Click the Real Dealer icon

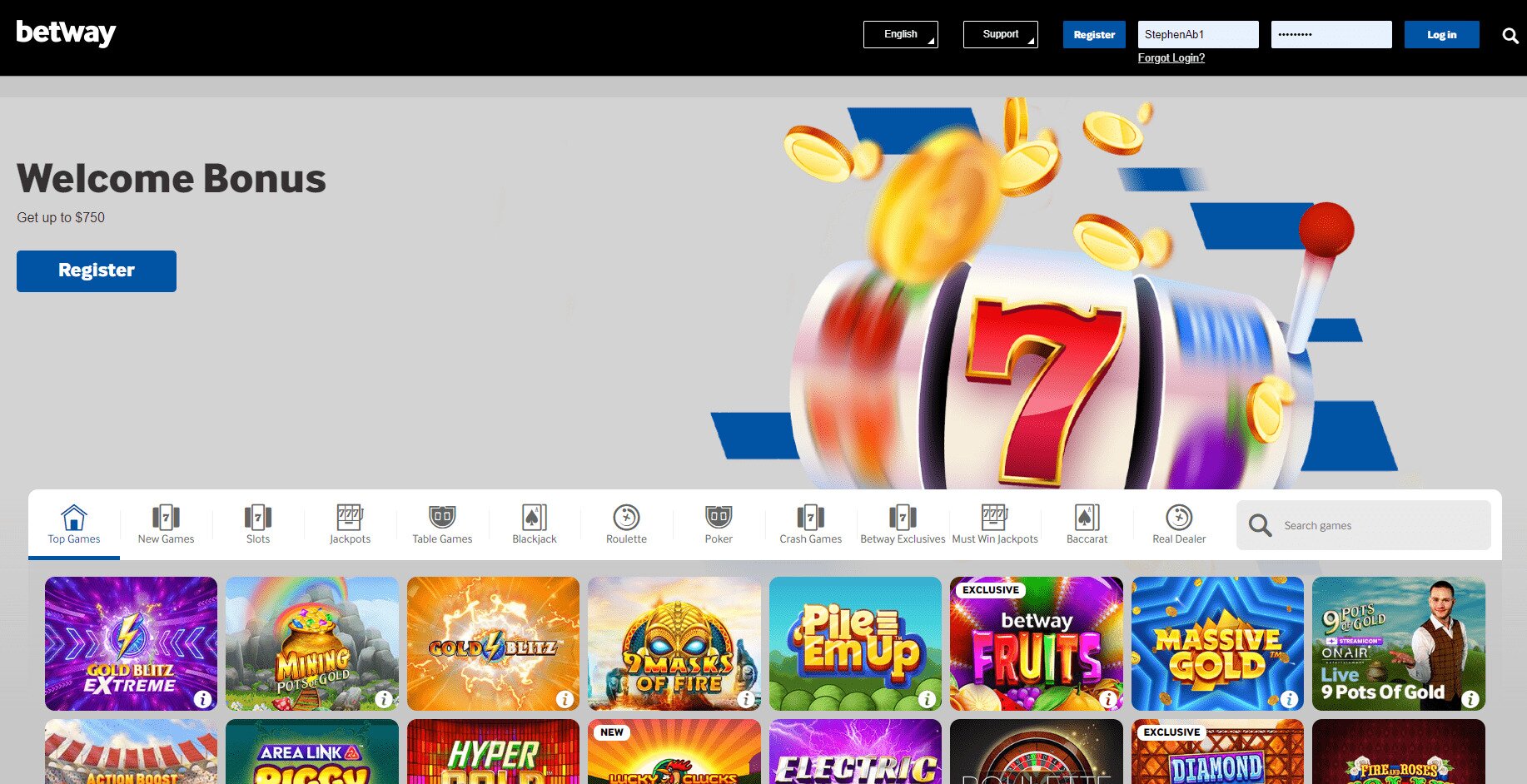pyautogui.click(x=1178, y=518)
